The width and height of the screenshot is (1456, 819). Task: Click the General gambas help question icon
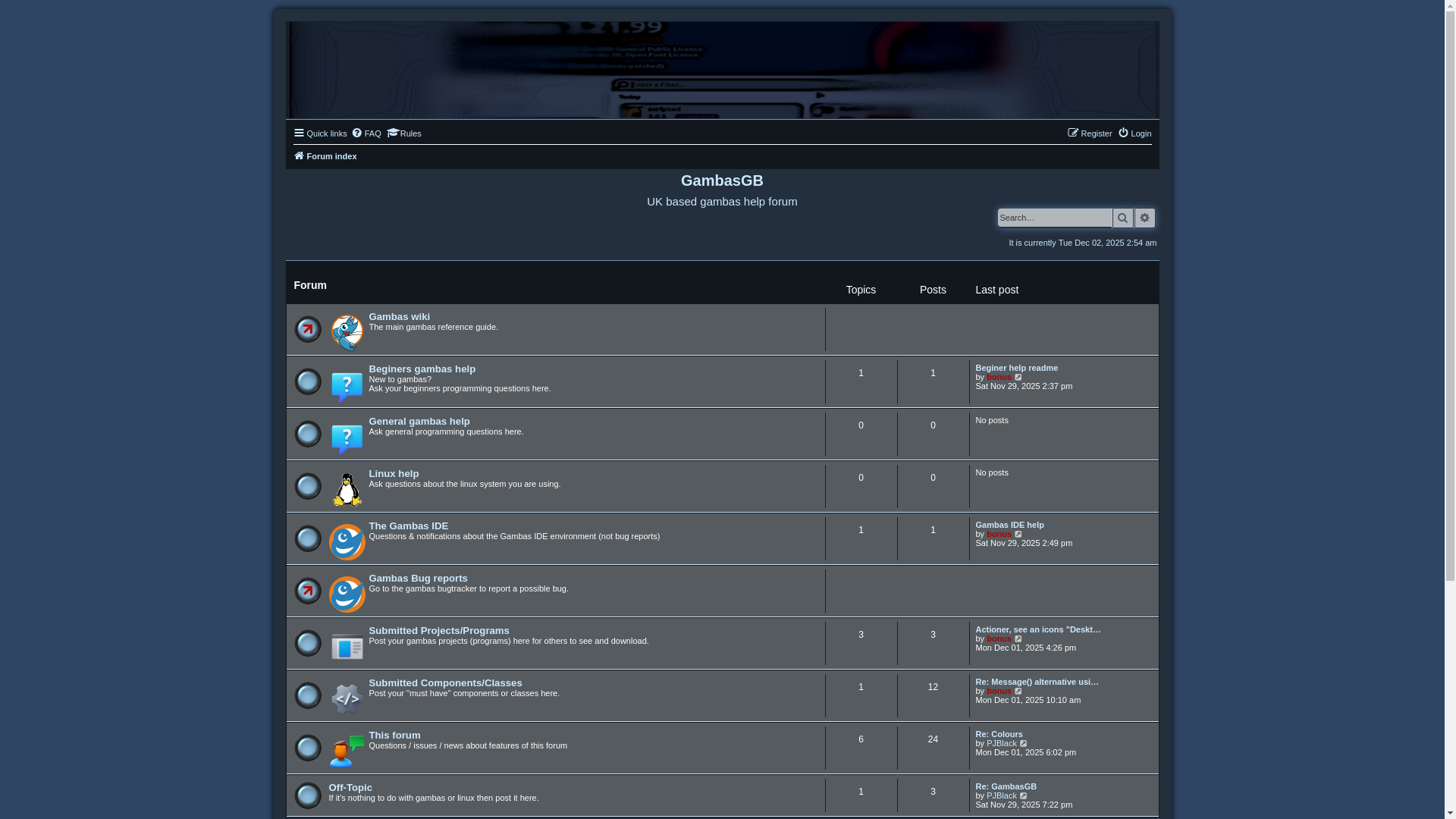[347, 439]
